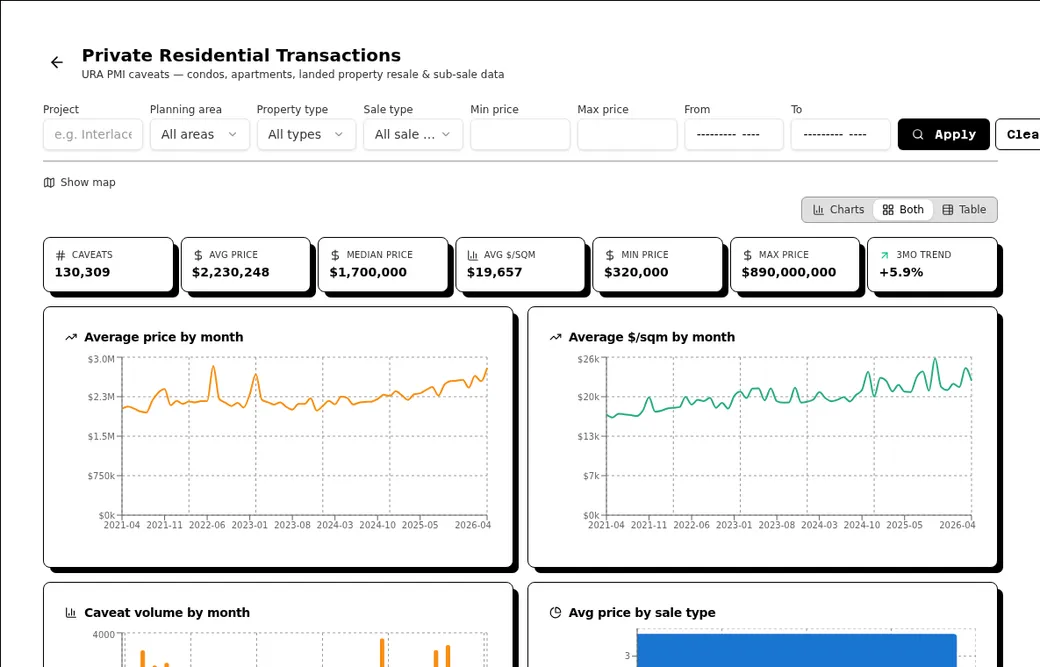Show the map view
This screenshot has width=1040, height=667.
pyautogui.click(x=80, y=182)
